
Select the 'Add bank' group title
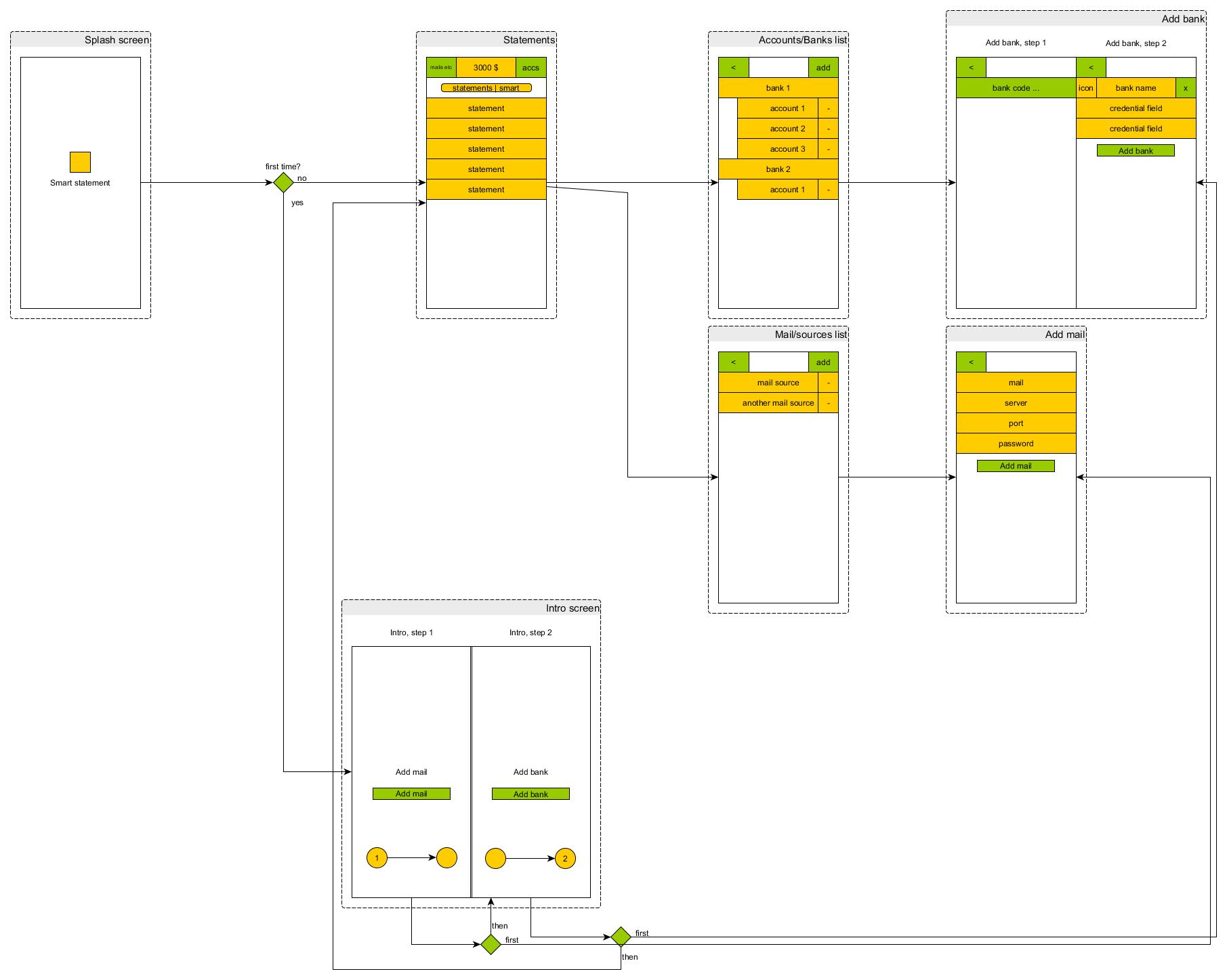[1183, 19]
